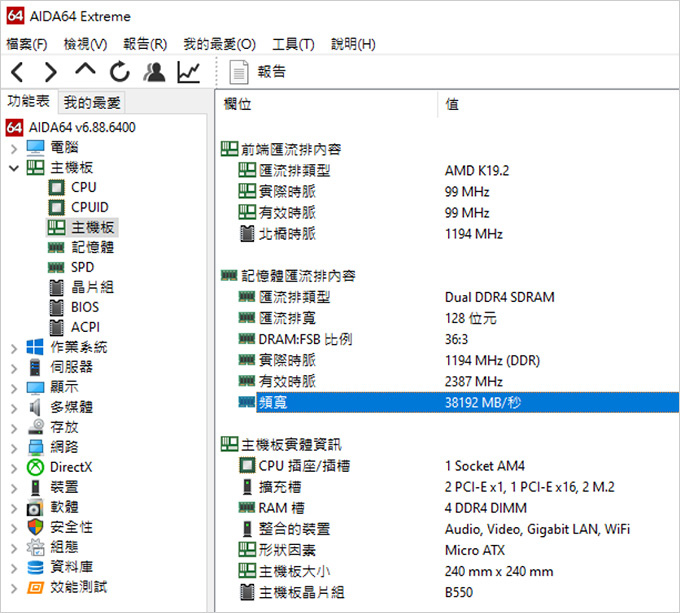Click the 主機板晶片組 field row

click(x=458, y=592)
